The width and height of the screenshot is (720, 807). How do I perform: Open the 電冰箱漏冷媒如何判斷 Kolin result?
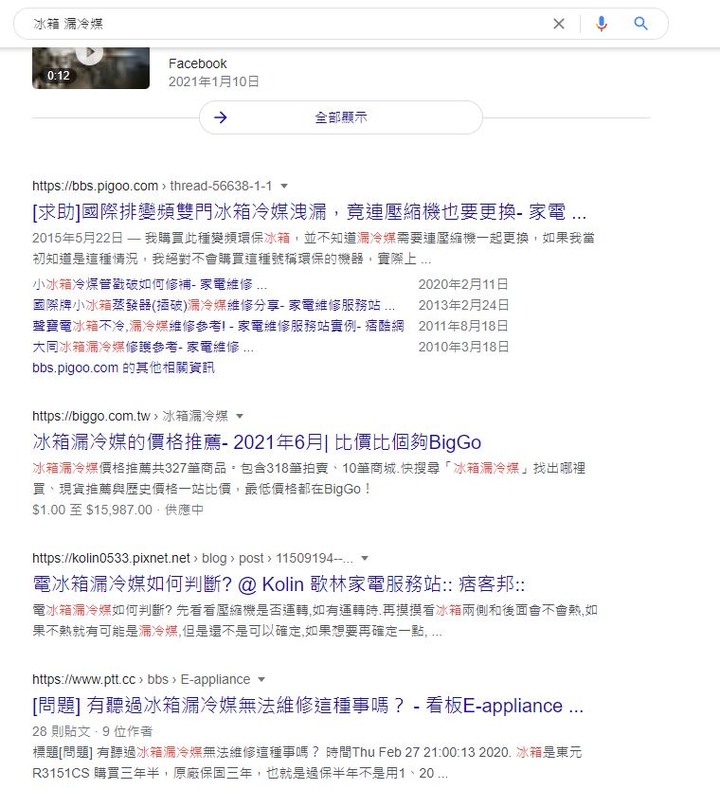(x=278, y=584)
